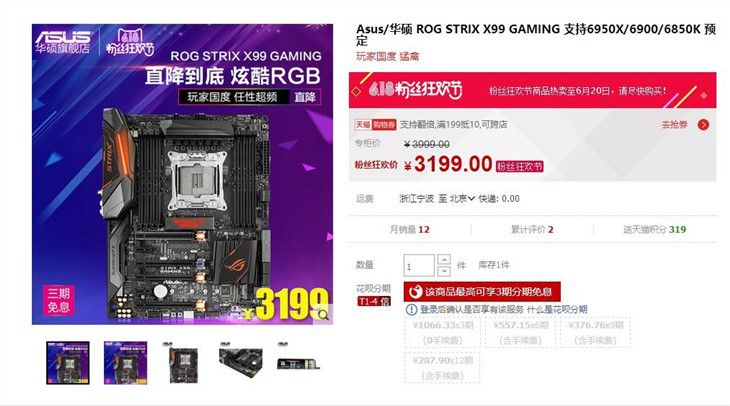Screen dimensions: 730x406
Task: Click the ASUS flagship store logo
Action: (63, 41)
